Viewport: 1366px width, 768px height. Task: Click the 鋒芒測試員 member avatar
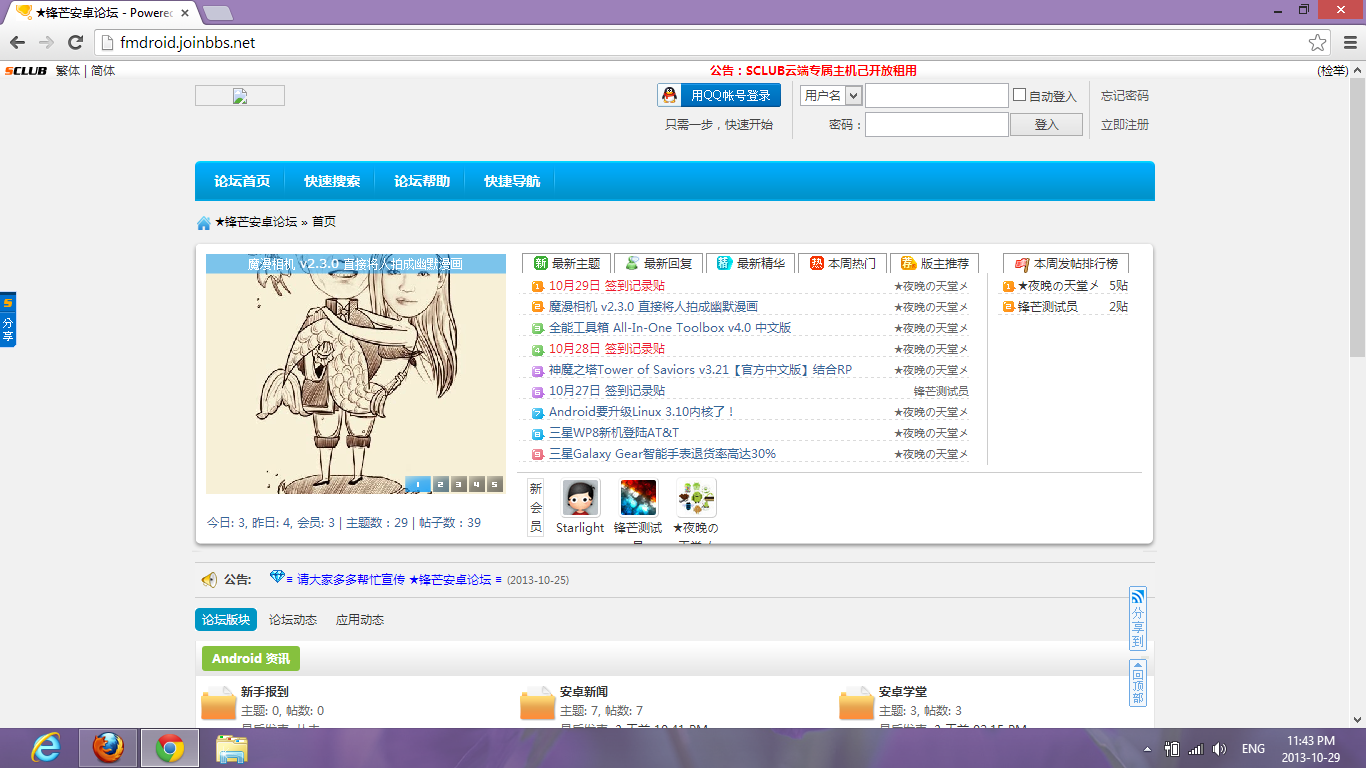pyautogui.click(x=638, y=497)
